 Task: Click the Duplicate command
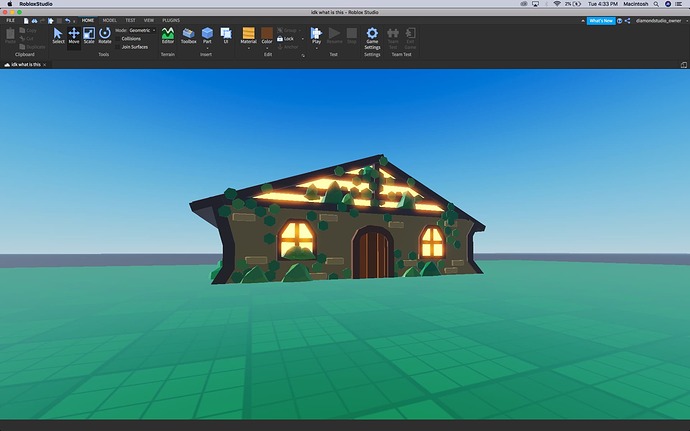[x=32, y=47]
